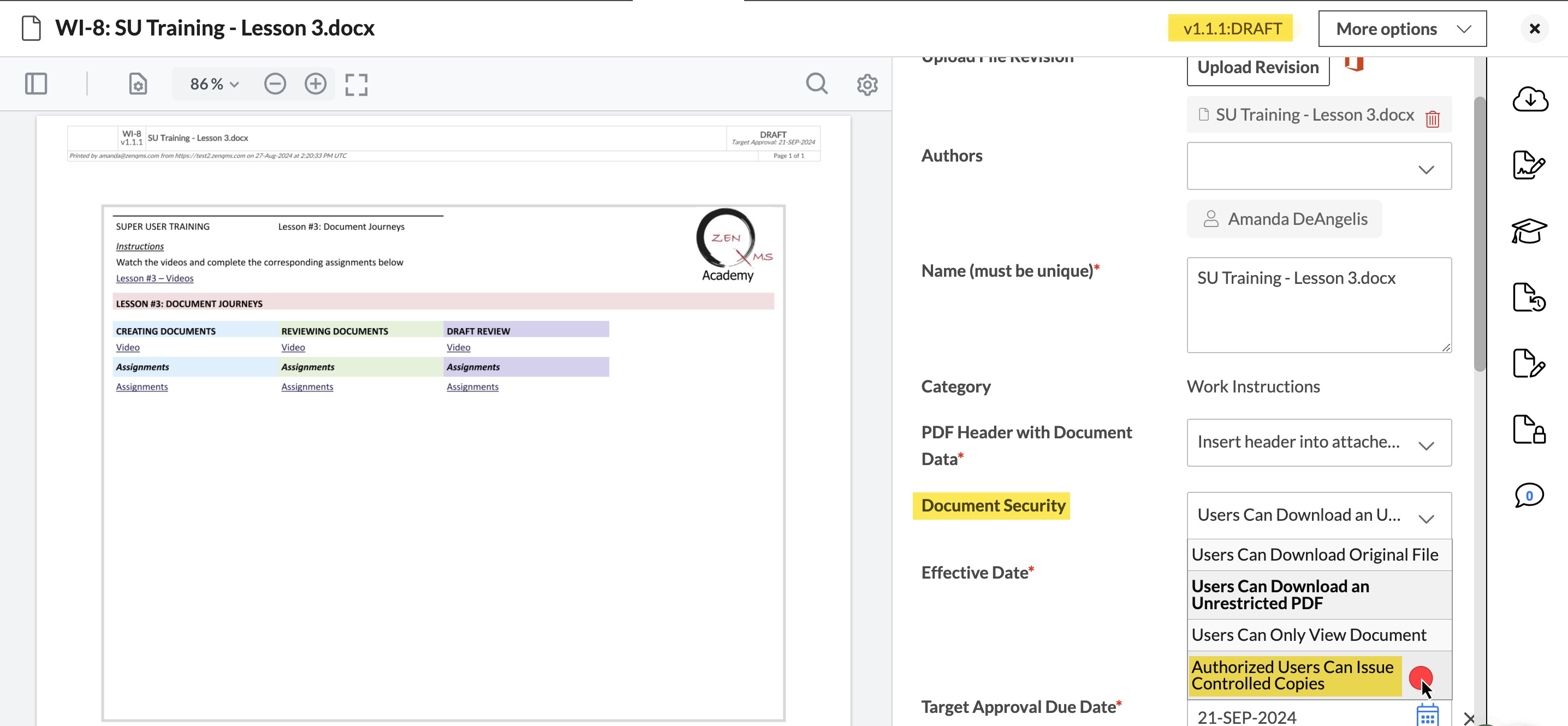This screenshot has width=1568, height=726.
Task: Select Users Can Only View Document
Action: (x=1319, y=635)
